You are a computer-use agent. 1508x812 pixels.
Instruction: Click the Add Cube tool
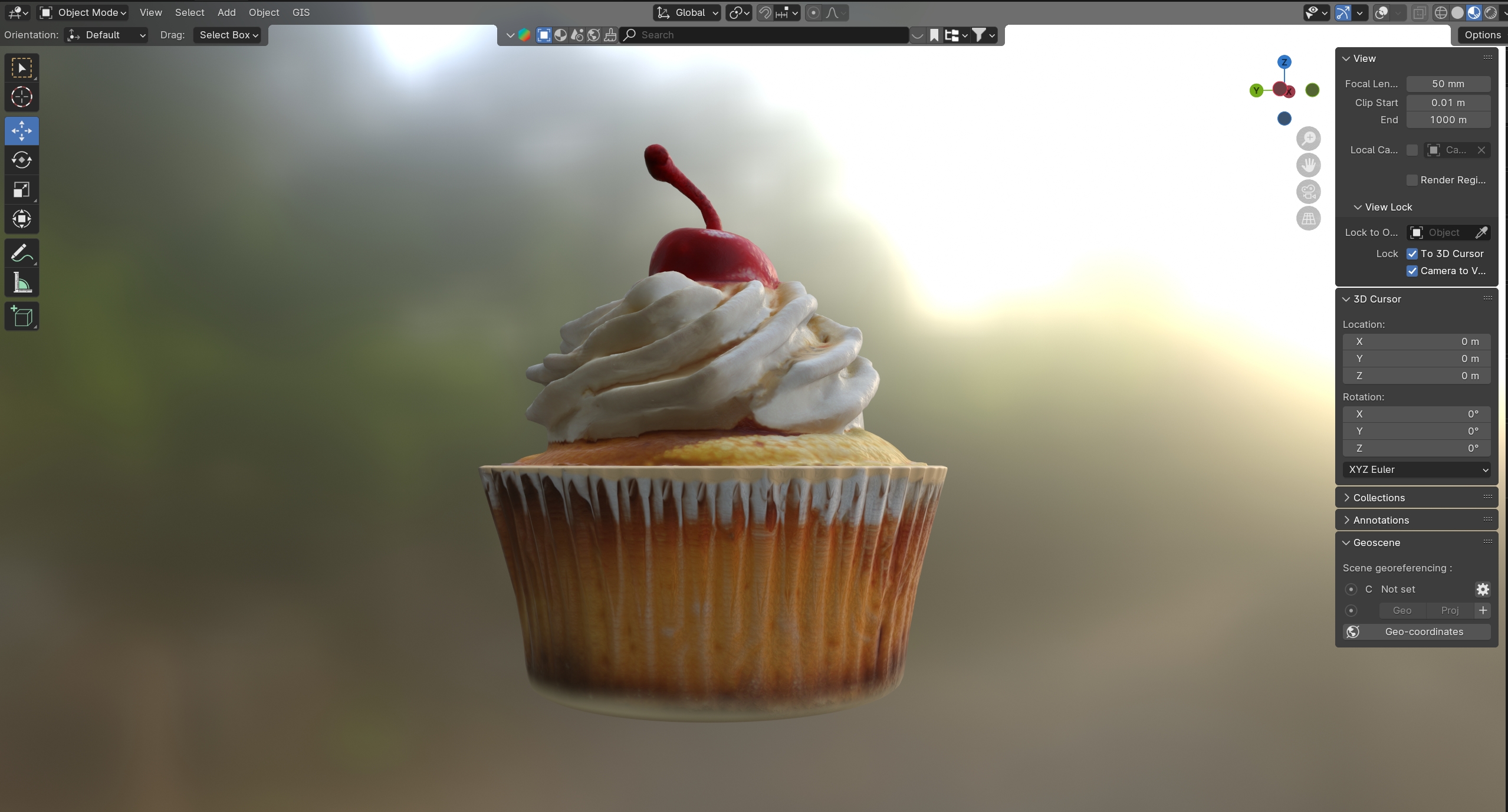pos(22,317)
